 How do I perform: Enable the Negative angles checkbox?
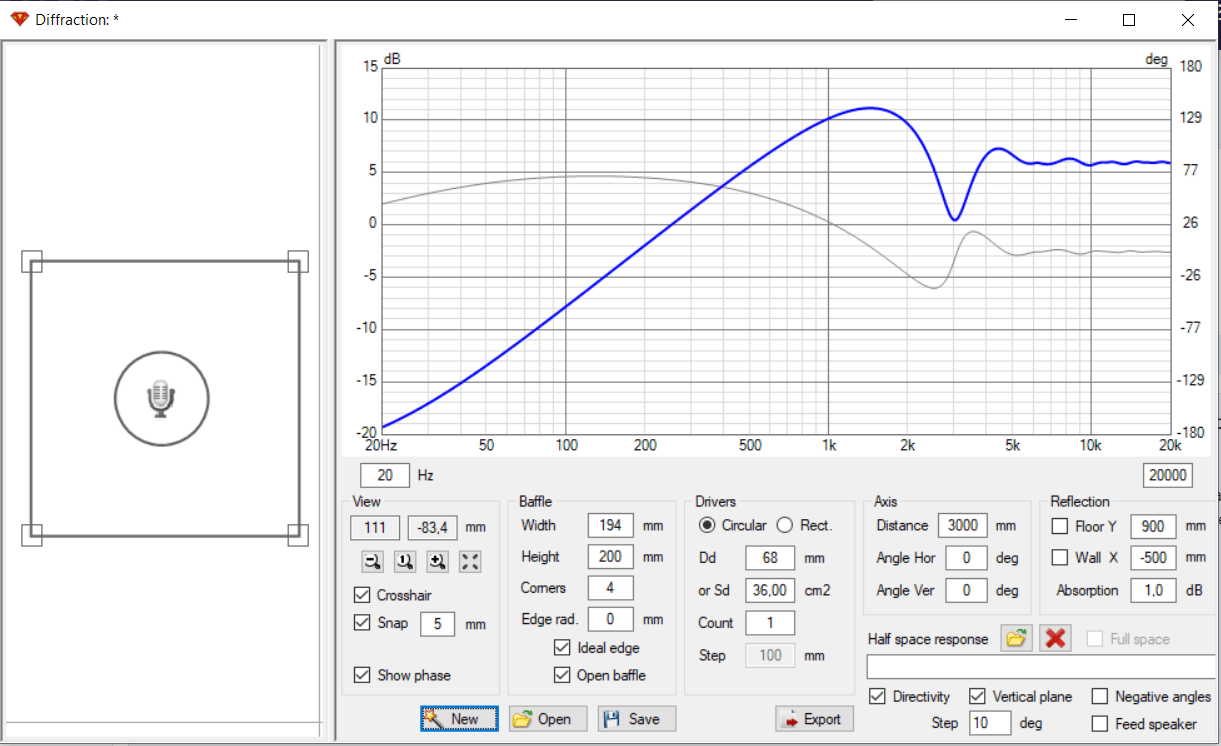pos(1100,696)
